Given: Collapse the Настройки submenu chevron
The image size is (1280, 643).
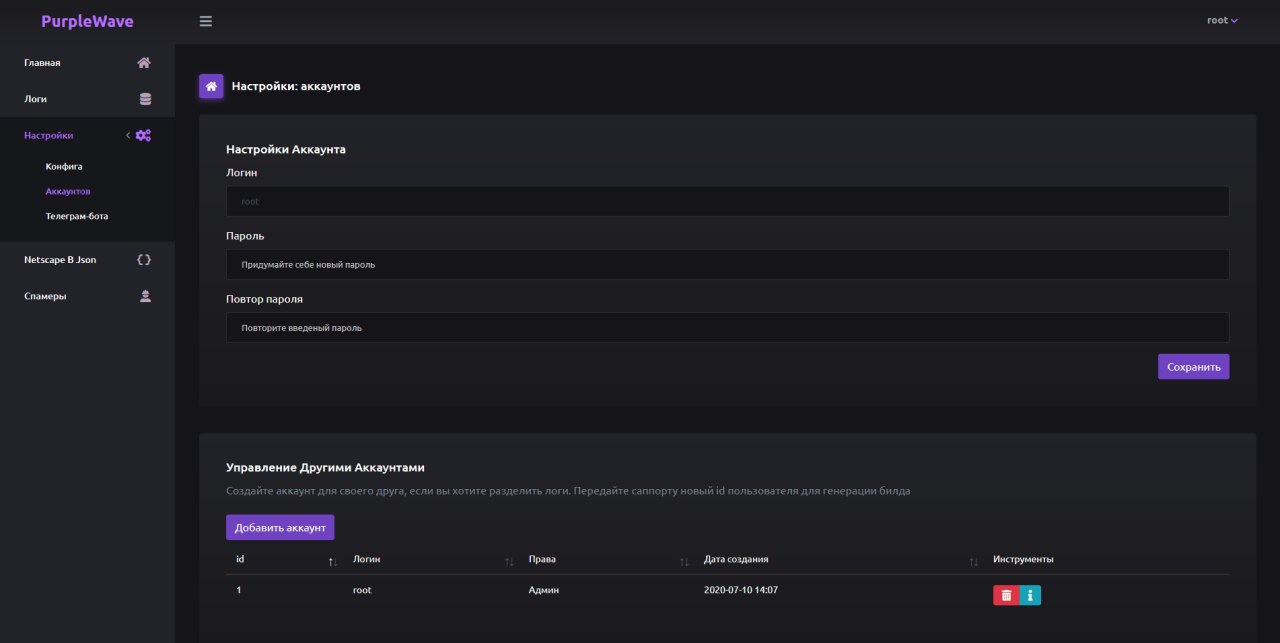Looking at the screenshot, I should point(128,135).
